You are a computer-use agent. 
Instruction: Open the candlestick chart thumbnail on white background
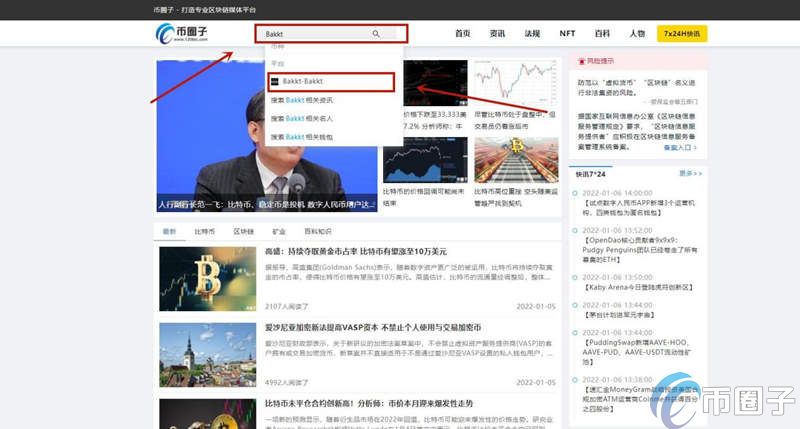[516, 83]
